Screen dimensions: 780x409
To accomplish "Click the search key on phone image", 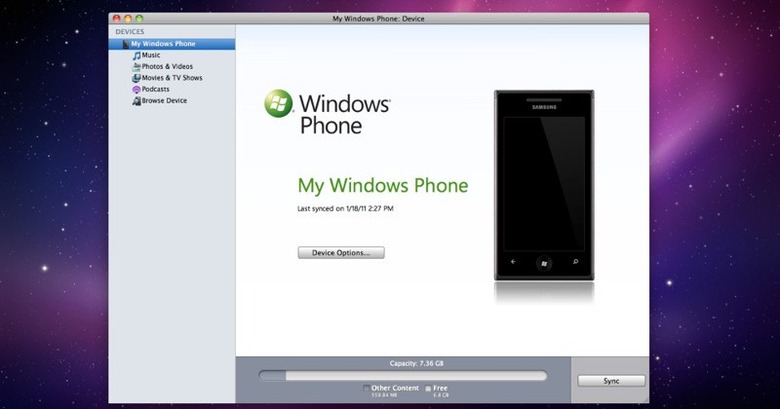I will (x=576, y=262).
